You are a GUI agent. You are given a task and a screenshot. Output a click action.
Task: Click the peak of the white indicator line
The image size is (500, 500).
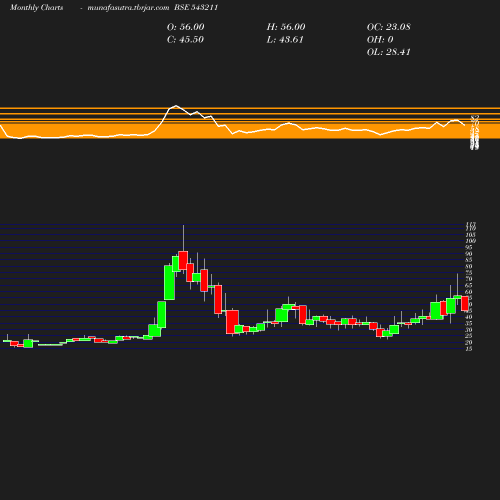pyautogui.click(x=176, y=106)
